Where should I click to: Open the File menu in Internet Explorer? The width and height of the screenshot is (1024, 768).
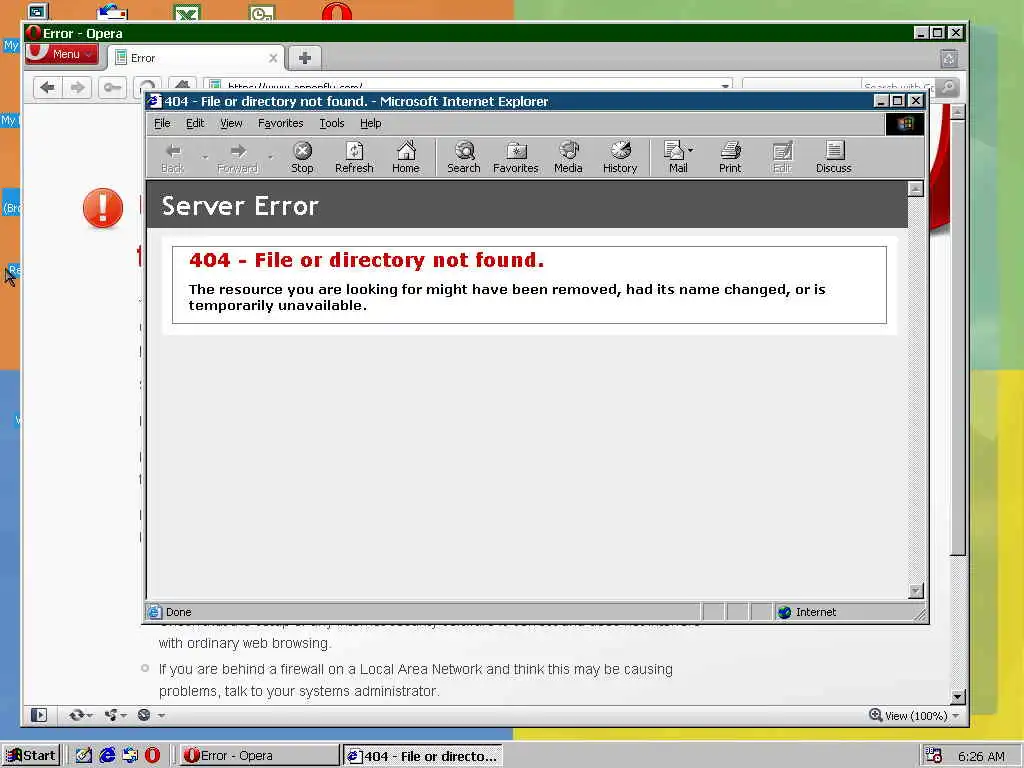(x=162, y=123)
